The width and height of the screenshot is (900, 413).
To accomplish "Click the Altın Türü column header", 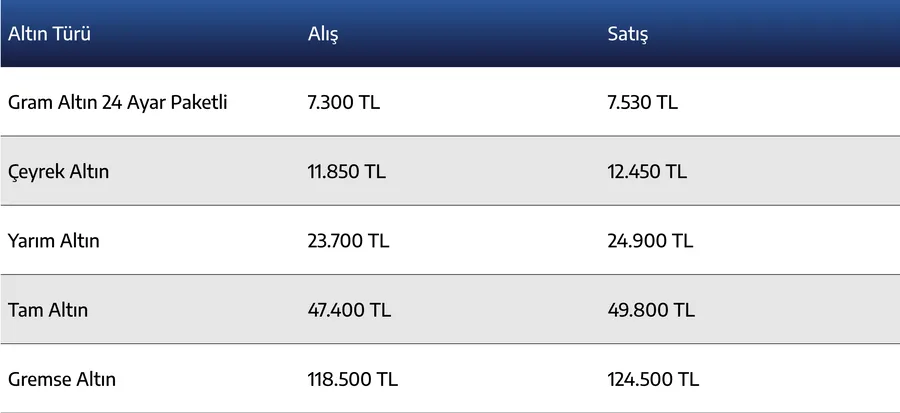I will (50, 34).
